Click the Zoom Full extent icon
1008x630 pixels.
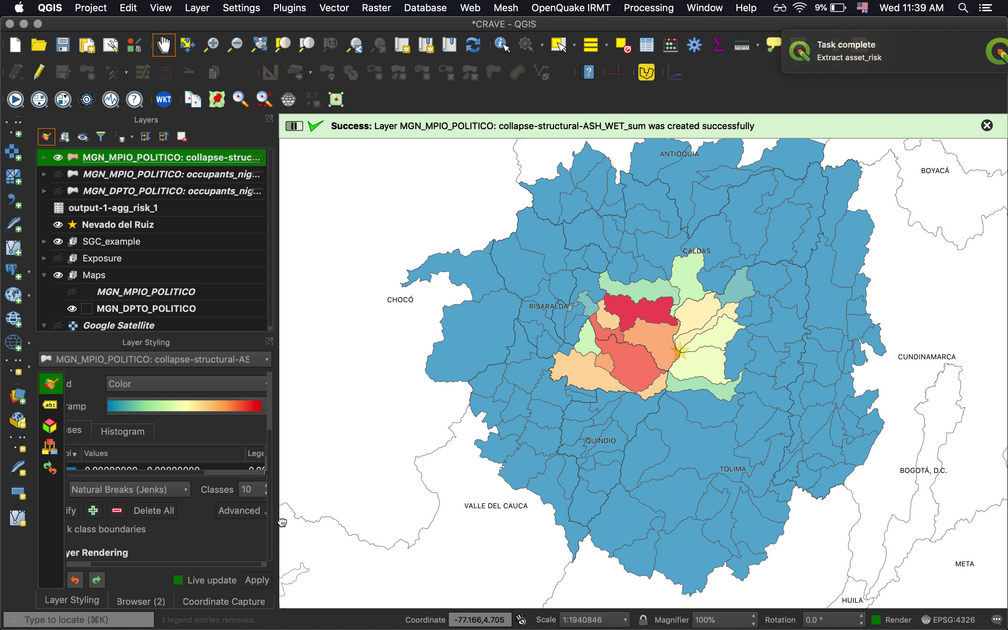259,45
